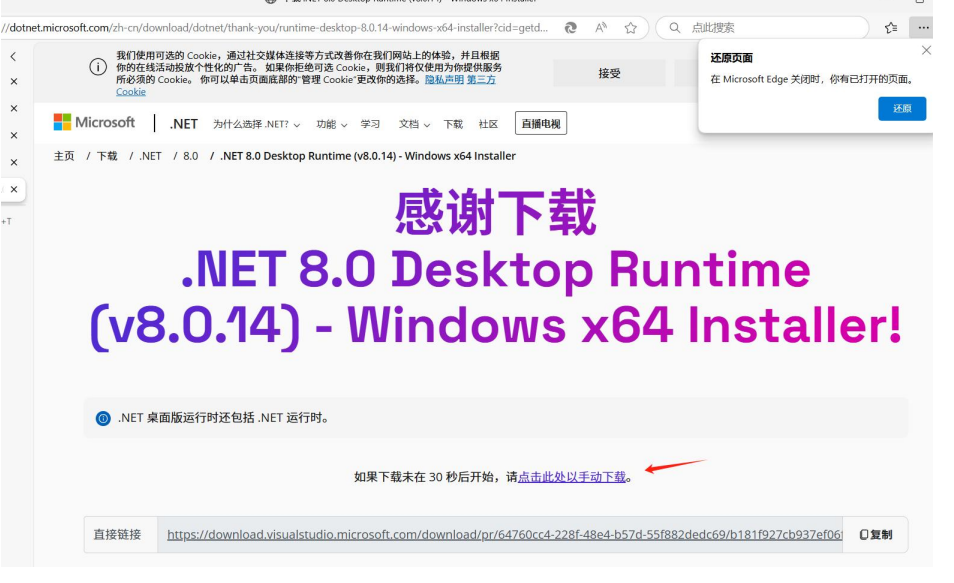Accept cookies with the 接受 button
The height and width of the screenshot is (583, 954).
[x=609, y=73]
